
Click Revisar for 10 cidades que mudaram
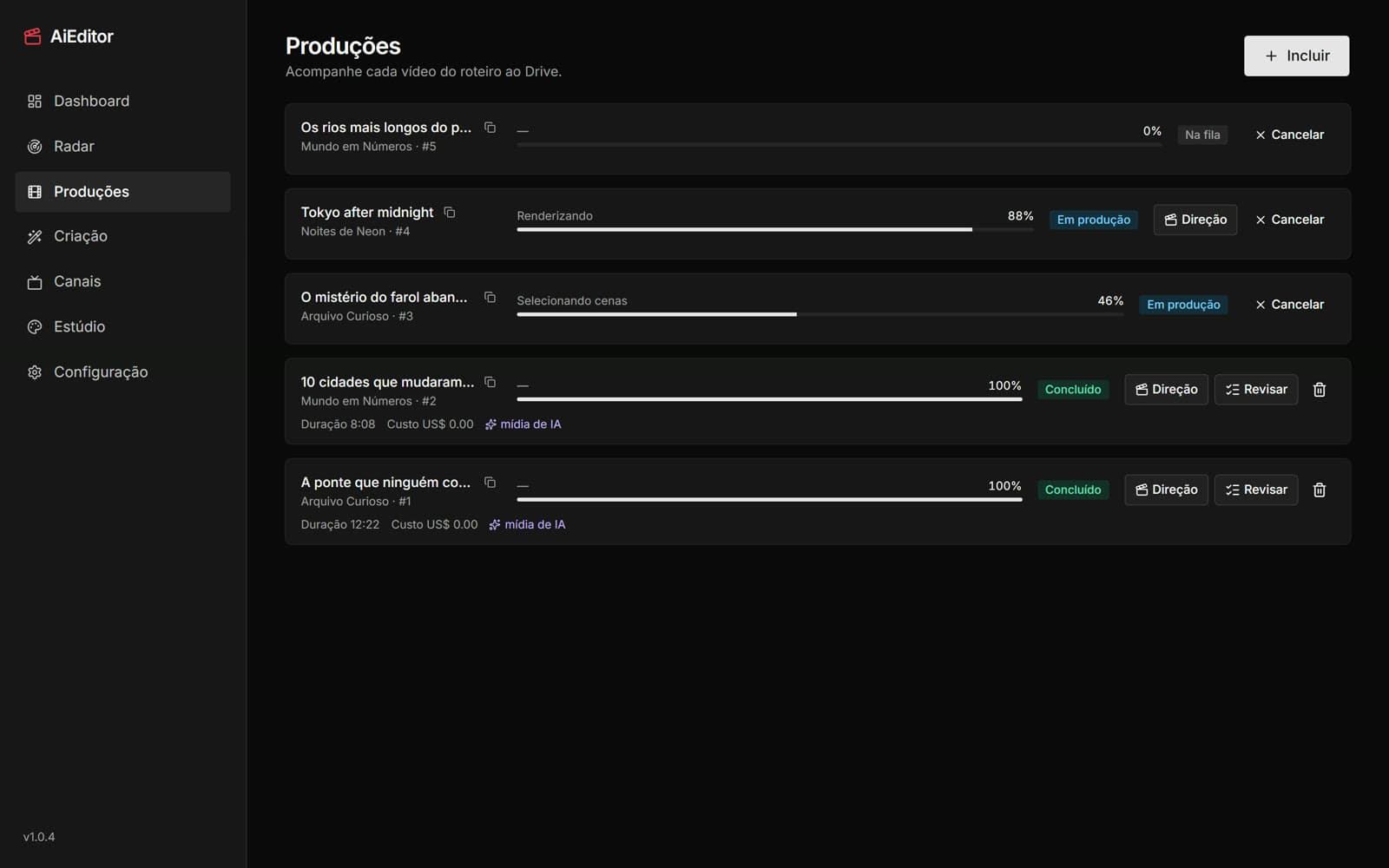[1256, 390]
